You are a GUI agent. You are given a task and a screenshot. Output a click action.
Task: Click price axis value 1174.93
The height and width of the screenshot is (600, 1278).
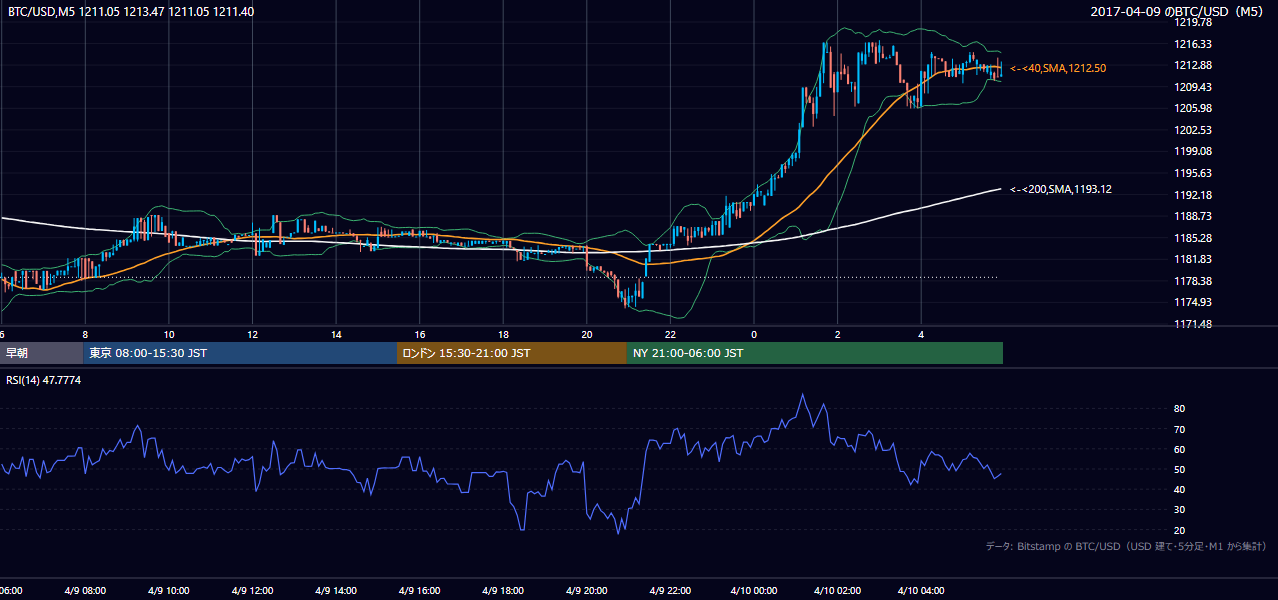pos(1193,302)
